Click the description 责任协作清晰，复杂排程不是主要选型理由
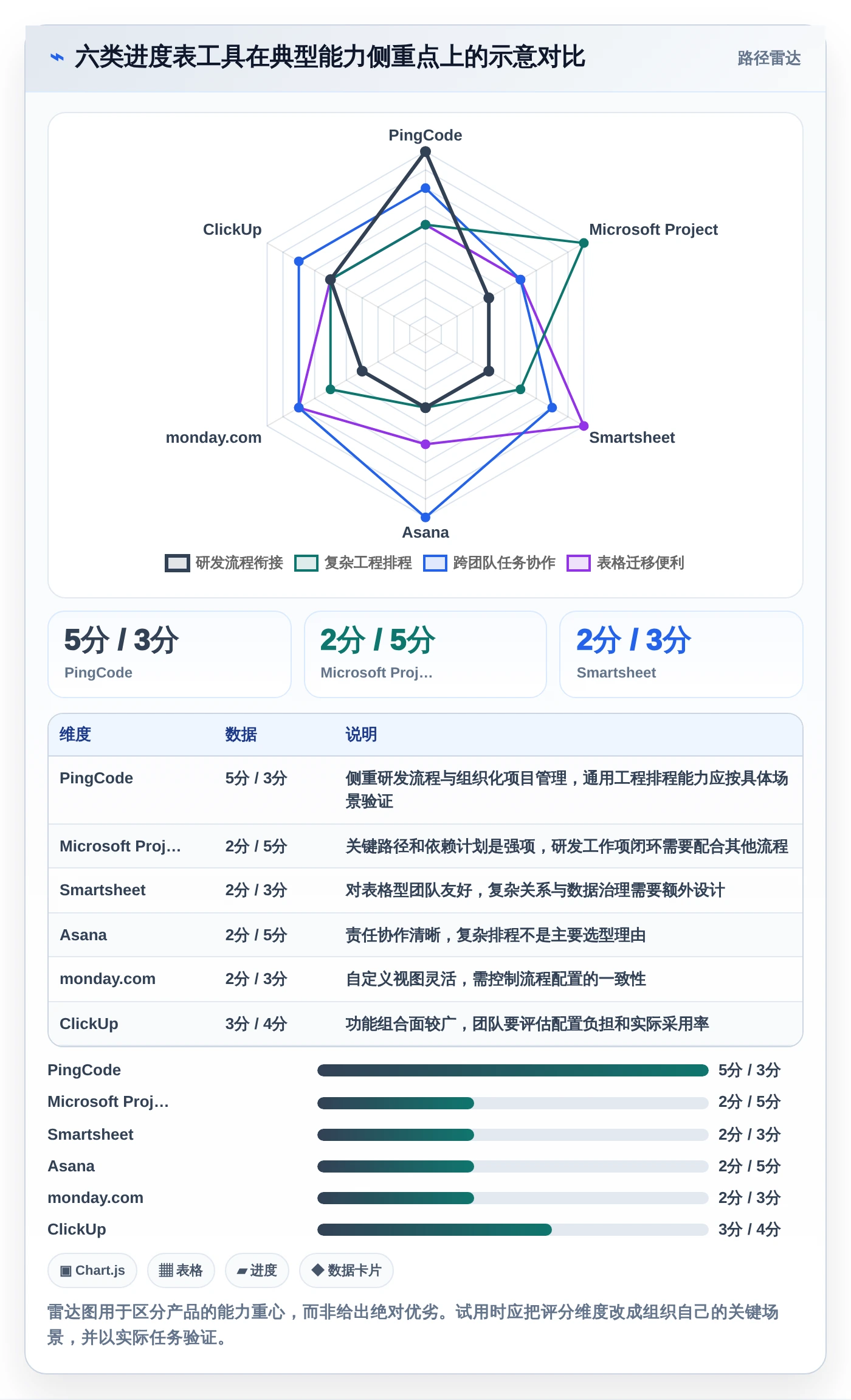 tap(496, 935)
